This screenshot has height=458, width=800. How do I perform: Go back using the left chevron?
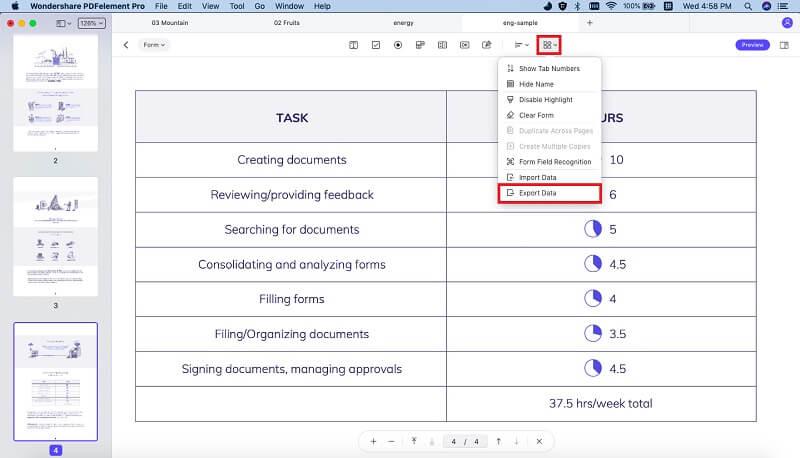point(126,45)
